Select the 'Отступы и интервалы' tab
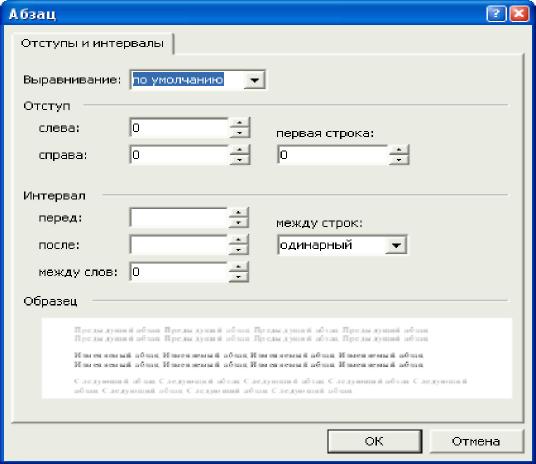This screenshot has height=464, width=536. [92, 43]
